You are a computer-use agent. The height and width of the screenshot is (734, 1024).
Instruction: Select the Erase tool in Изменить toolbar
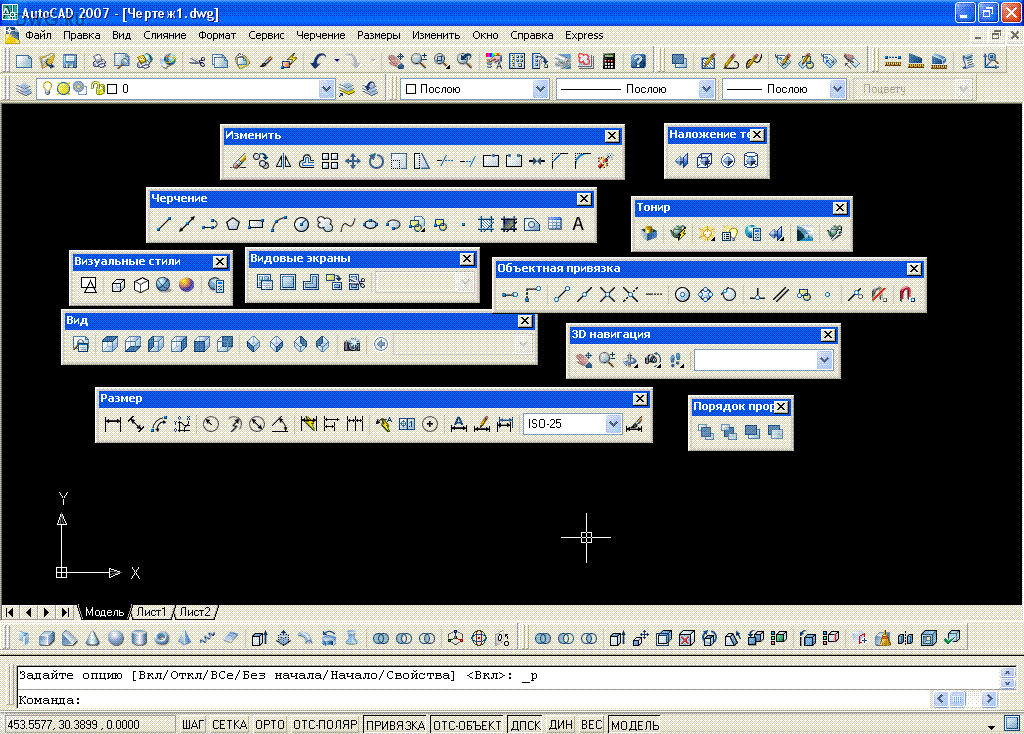click(238, 161)
